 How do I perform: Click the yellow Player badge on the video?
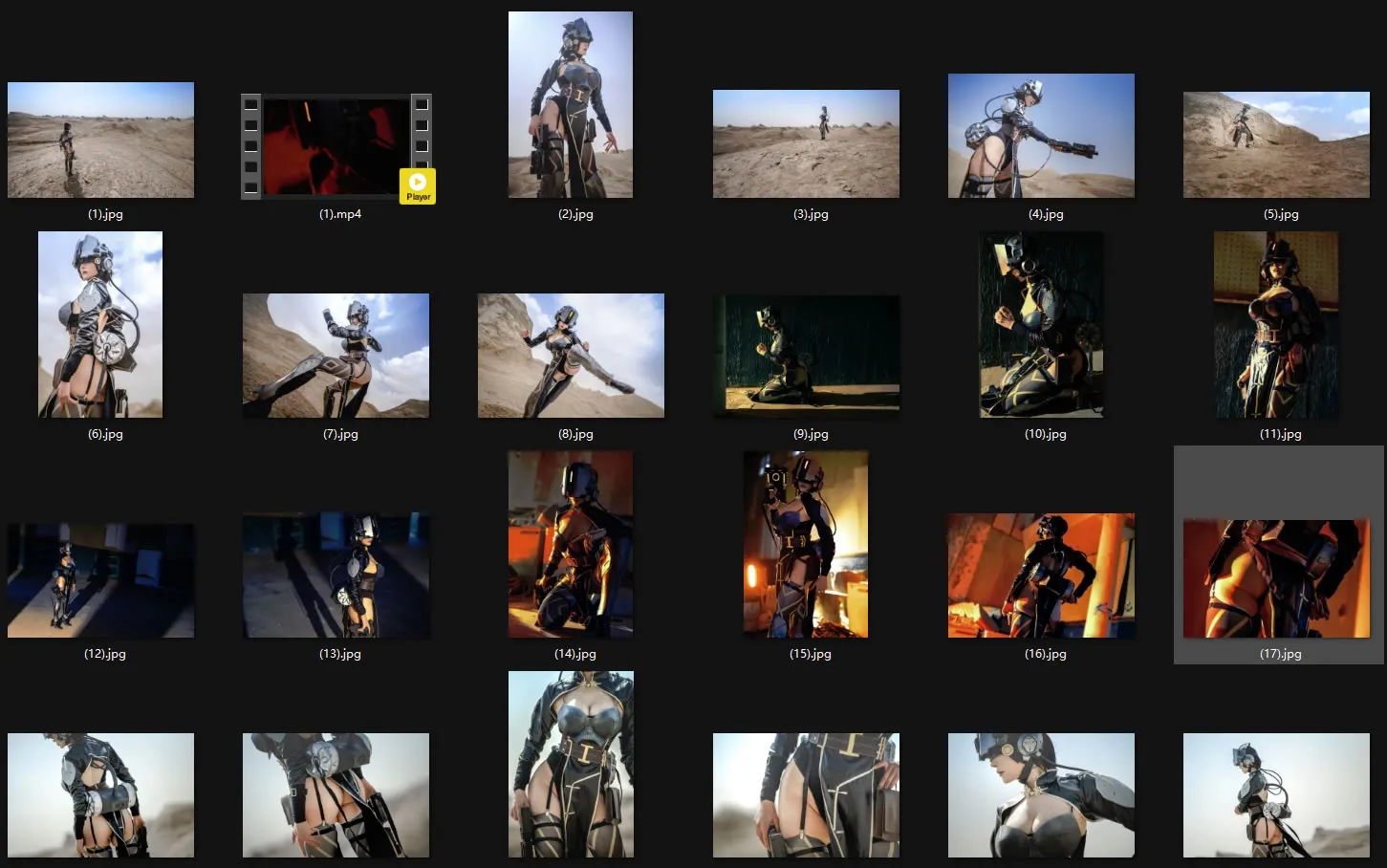pyautogui.click(x=418, y=185)
